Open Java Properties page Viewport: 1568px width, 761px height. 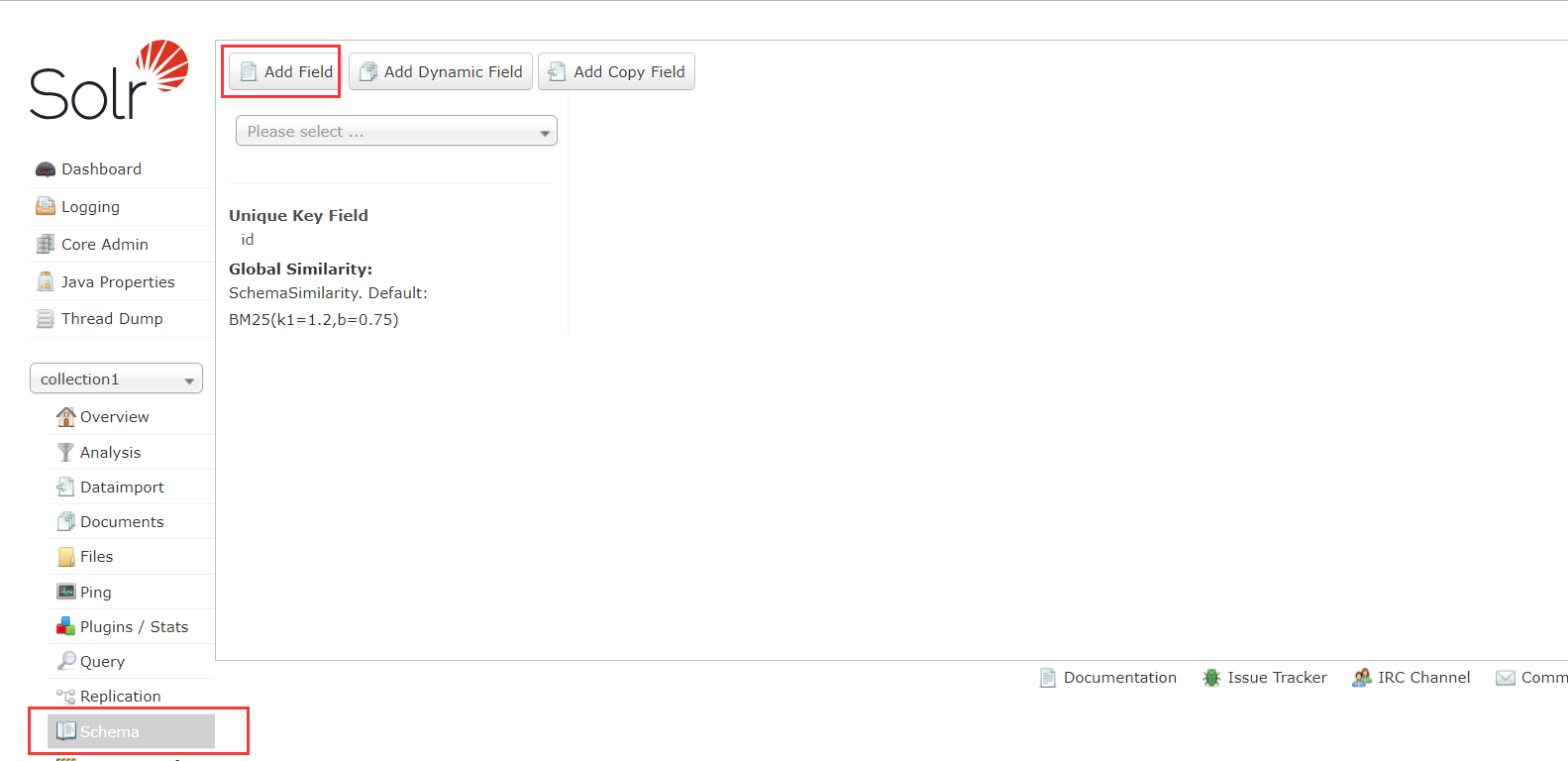click(123, 281)
